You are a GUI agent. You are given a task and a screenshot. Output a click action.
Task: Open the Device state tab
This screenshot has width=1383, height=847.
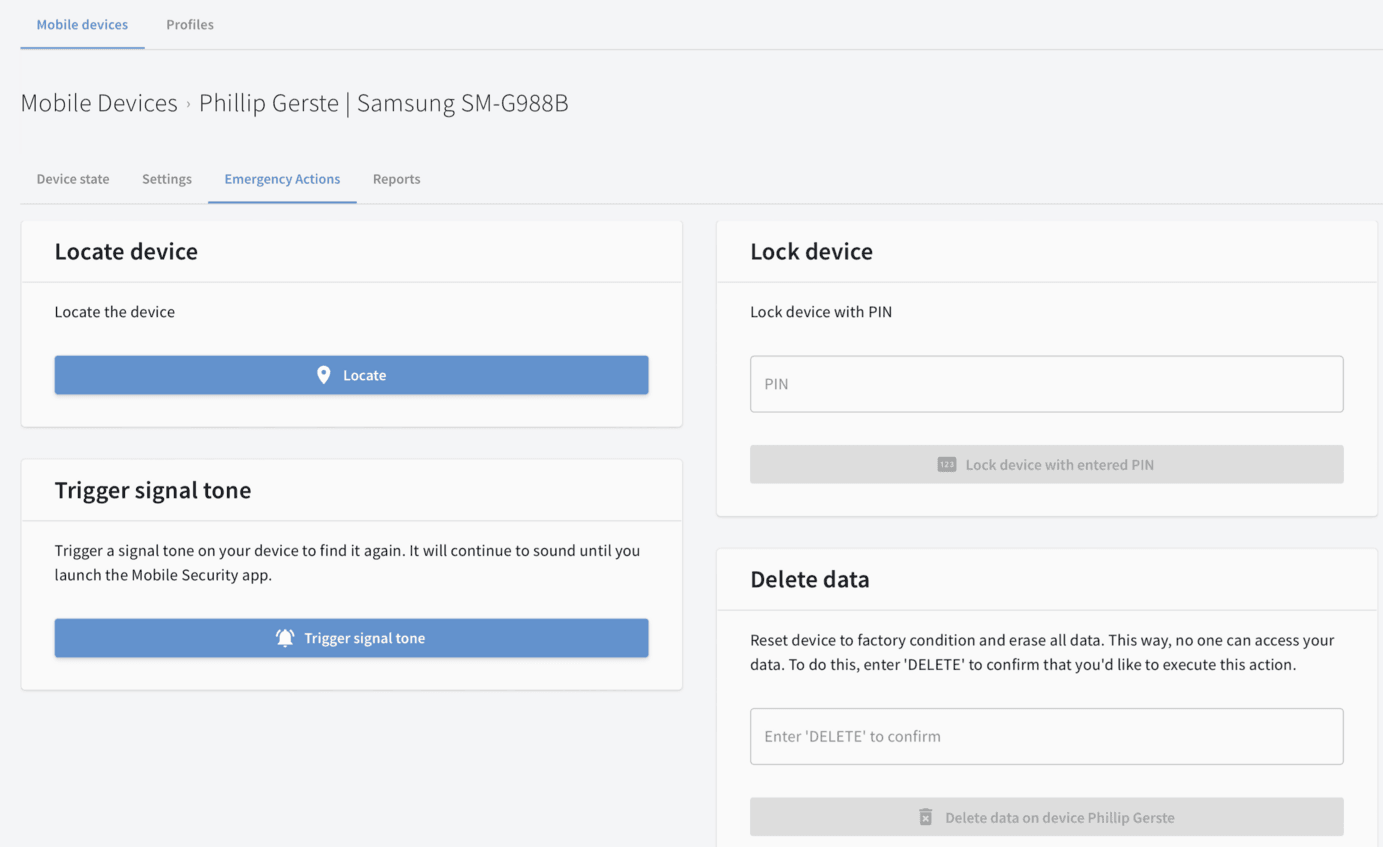click(x=73, y=179)
